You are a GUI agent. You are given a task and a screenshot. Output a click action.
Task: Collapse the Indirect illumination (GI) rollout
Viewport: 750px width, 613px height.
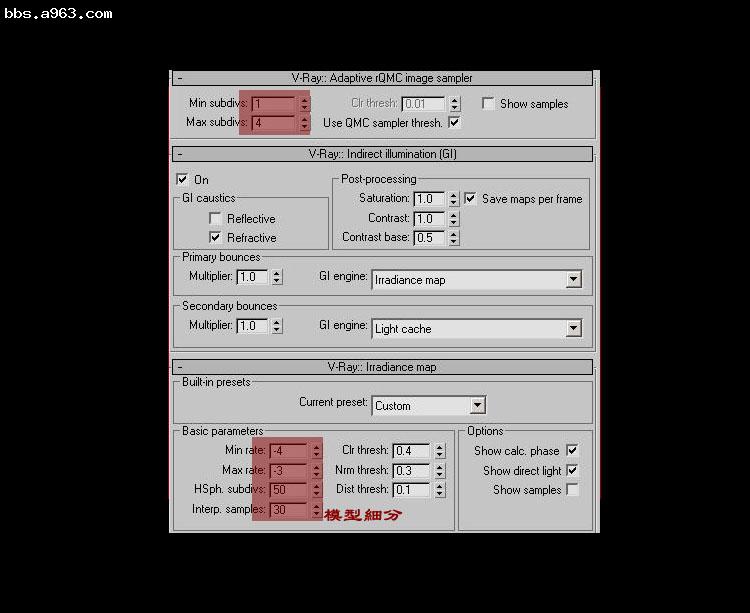[382, 154]
